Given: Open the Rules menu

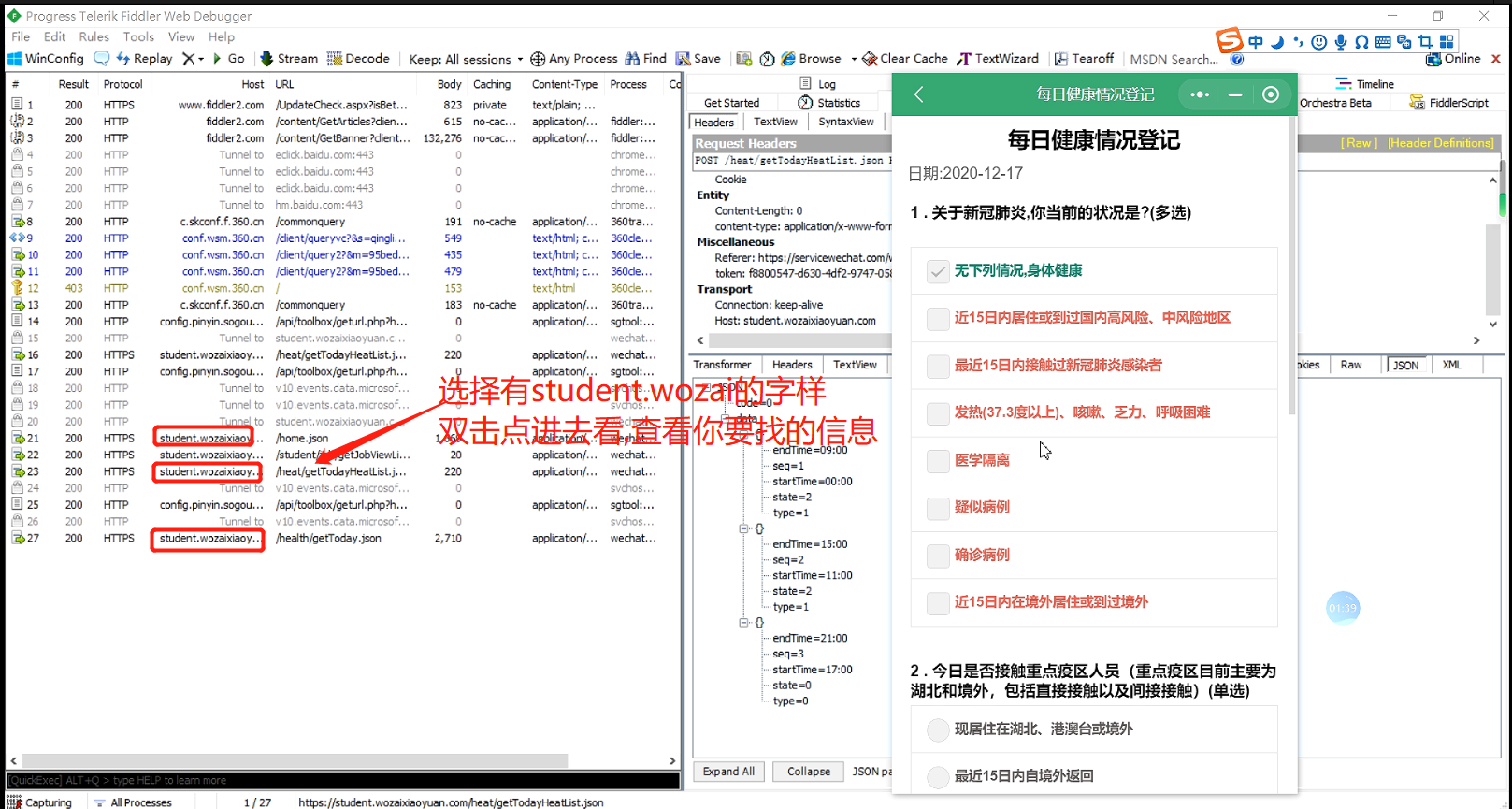Looking at the screenshot, I should click(94, 36).
